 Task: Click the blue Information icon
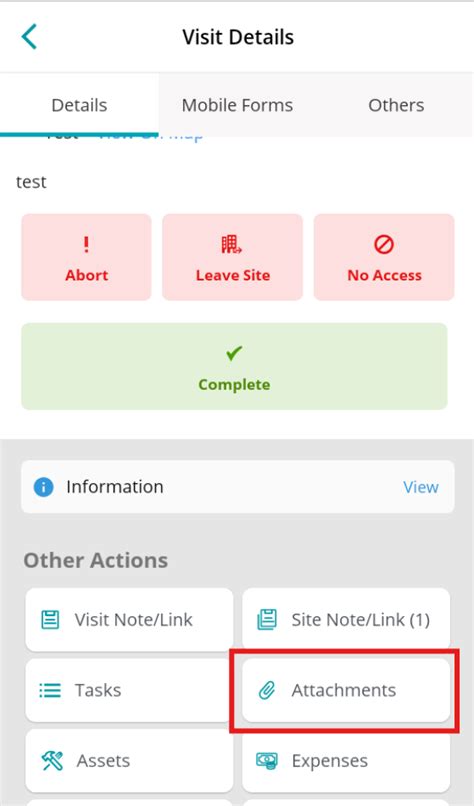click(x=43, y=487)
